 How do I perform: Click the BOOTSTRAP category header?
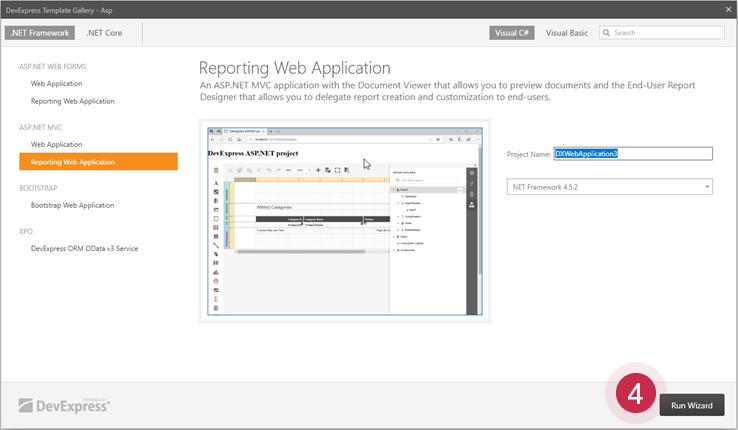click(x=38, y=188)
